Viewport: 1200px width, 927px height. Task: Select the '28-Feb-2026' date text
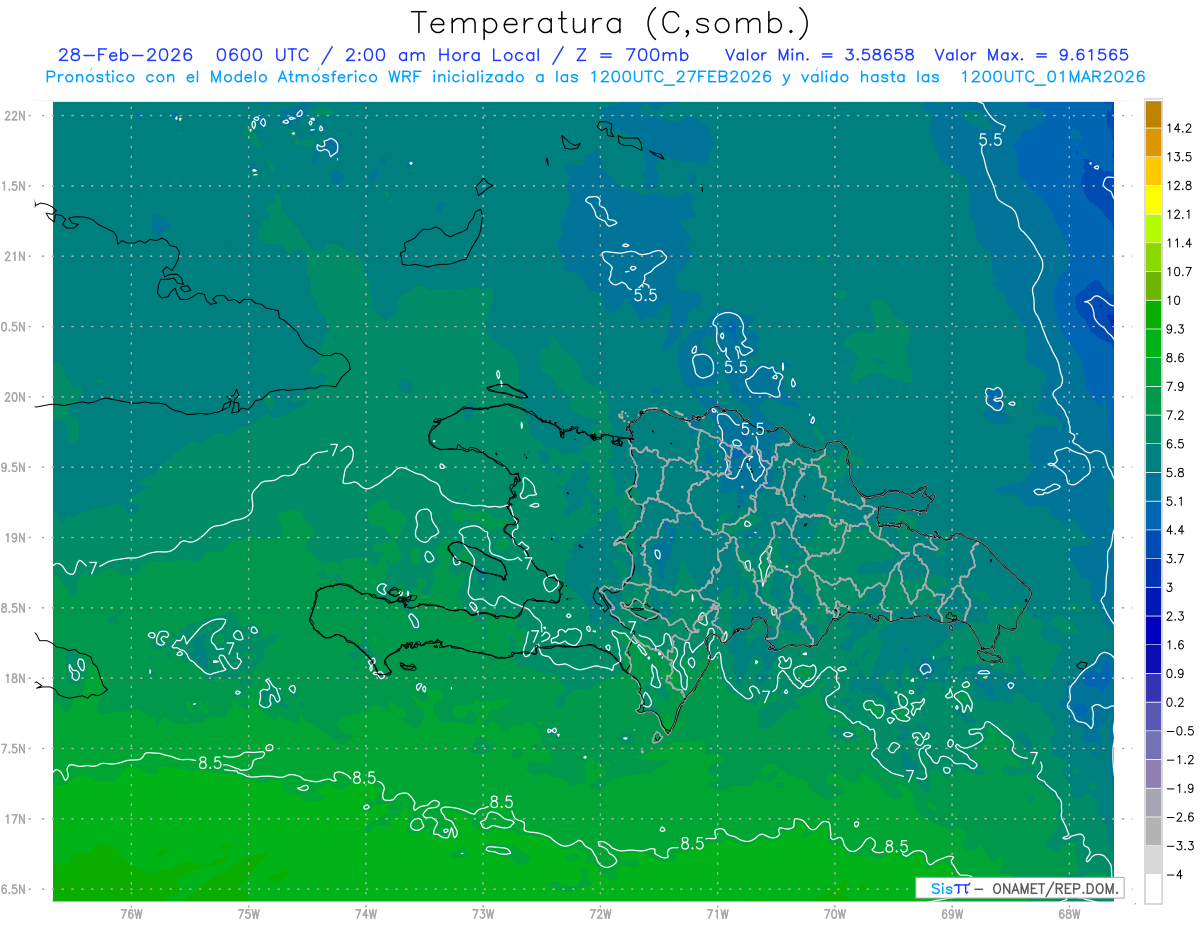(123, 55)
